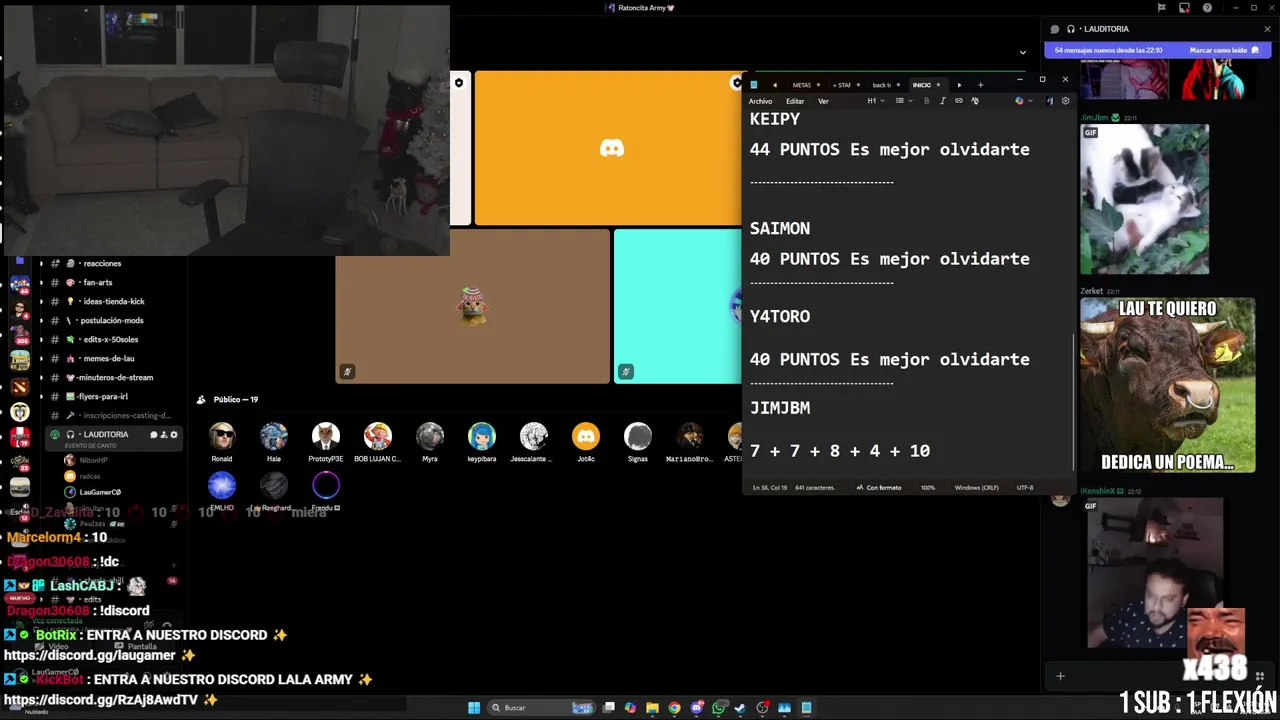1280x720 pixels.
Task: Open server icon with 4 badge
Action: 20,309
